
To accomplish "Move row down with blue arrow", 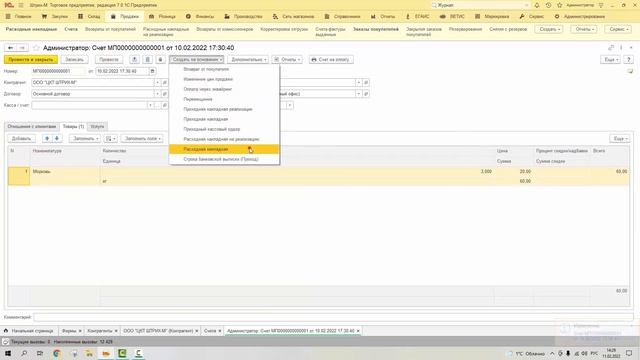I will coord(57,138).
